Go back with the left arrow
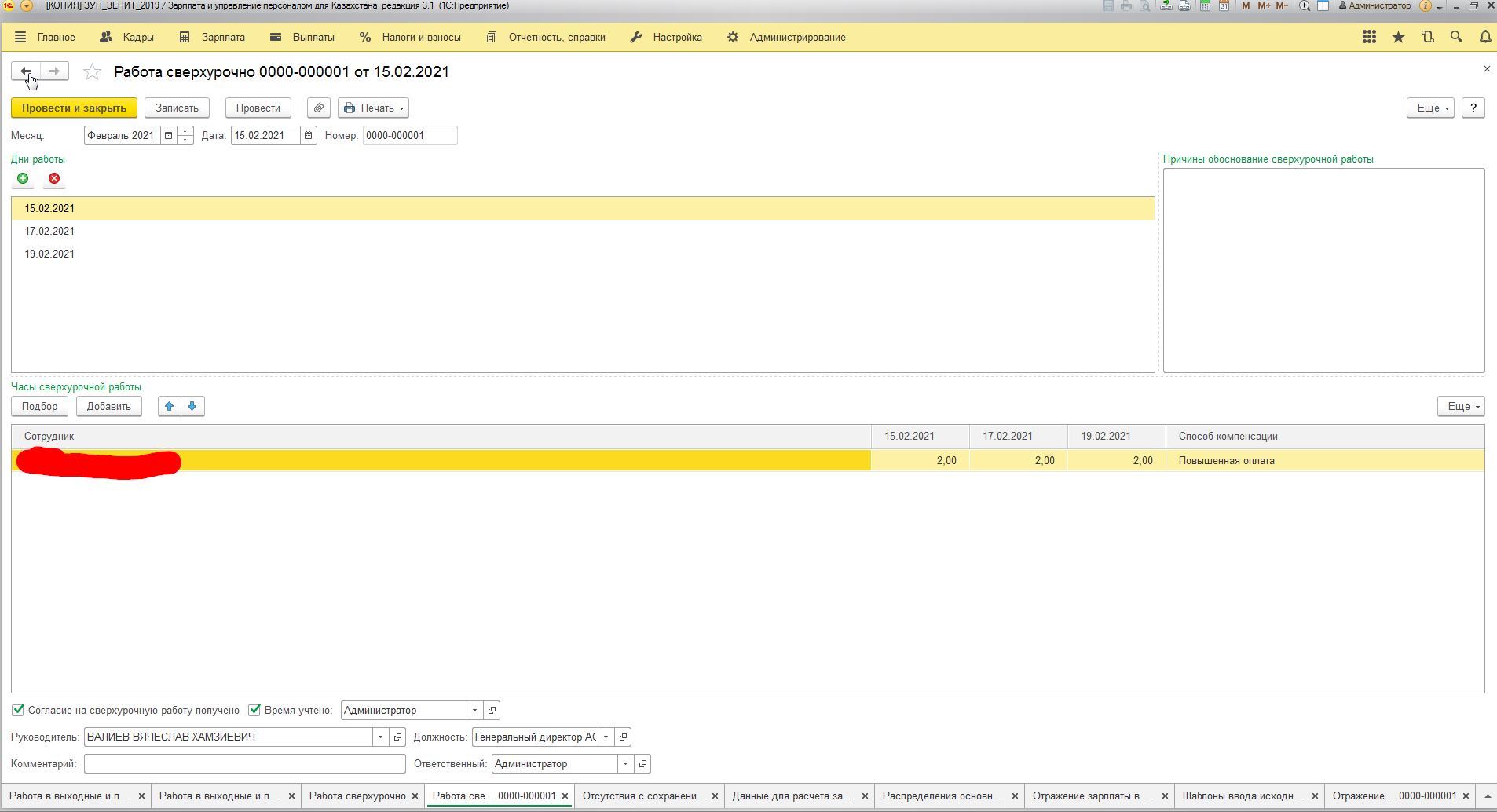This screenshot has width=1497, height=812. click(x=26, y=71)
